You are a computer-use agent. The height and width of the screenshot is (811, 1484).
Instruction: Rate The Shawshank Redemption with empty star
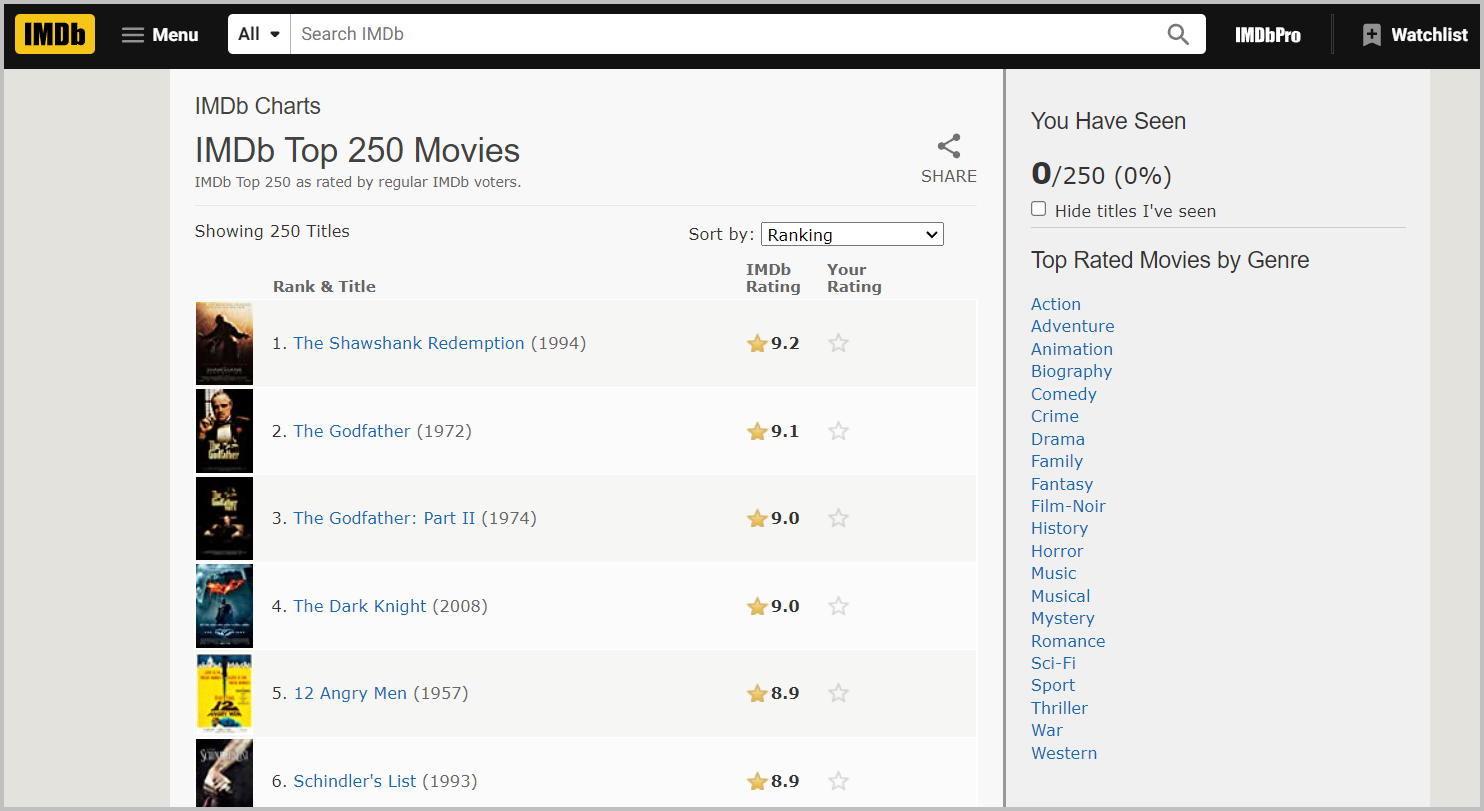pos(839,343)
